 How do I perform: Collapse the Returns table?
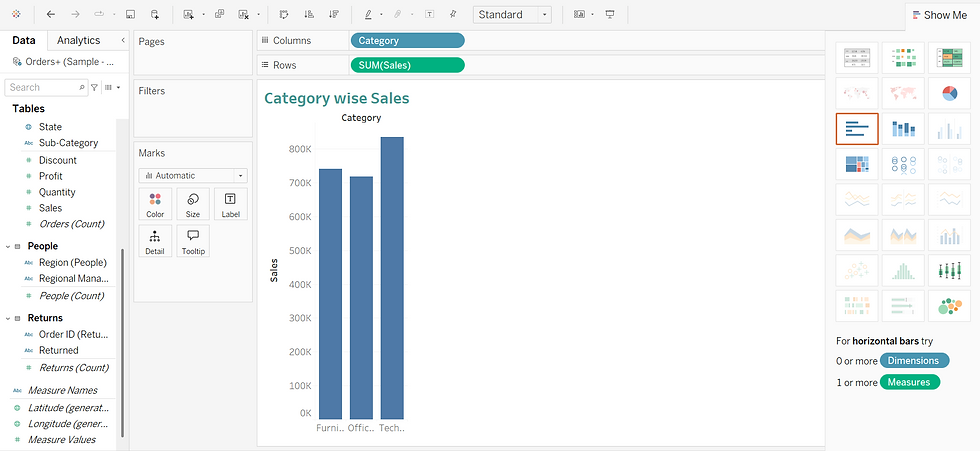(8, 318)
